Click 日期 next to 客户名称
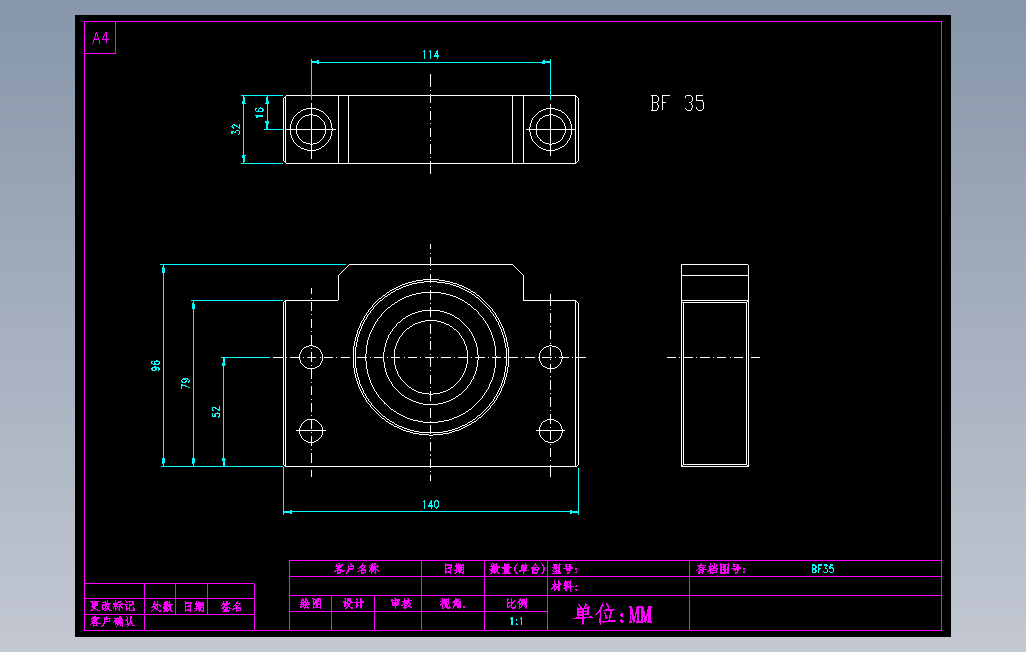This screenshot has height=652, width=1026. tap(453, 569)
